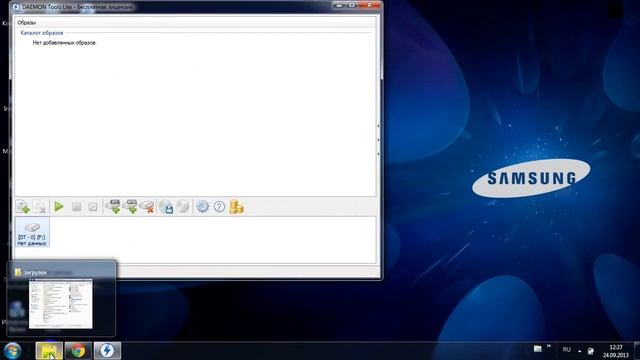Image resolution: width=640 pixels, height=360 pixels.
Task: Select the [DT - 0] (F:) virtual drive
Action: (32, 232)
